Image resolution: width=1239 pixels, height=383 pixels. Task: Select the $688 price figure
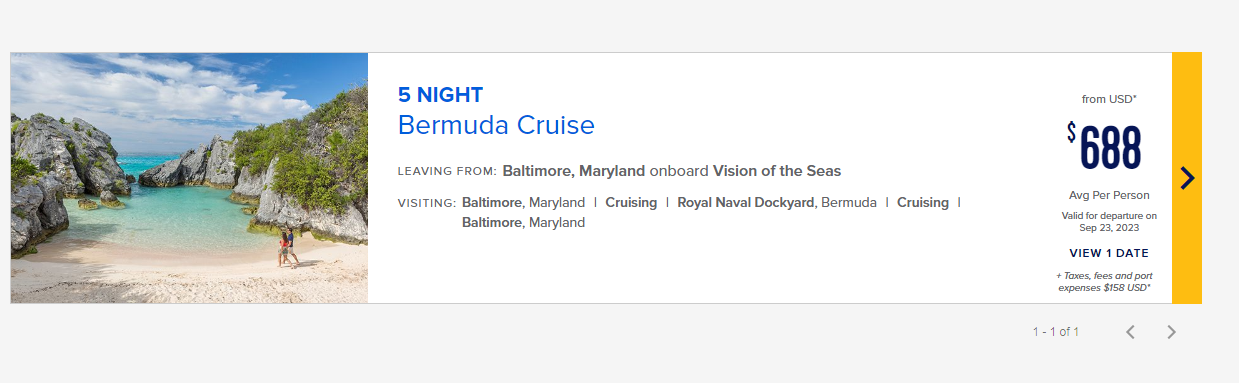(x=1104, y=147)
